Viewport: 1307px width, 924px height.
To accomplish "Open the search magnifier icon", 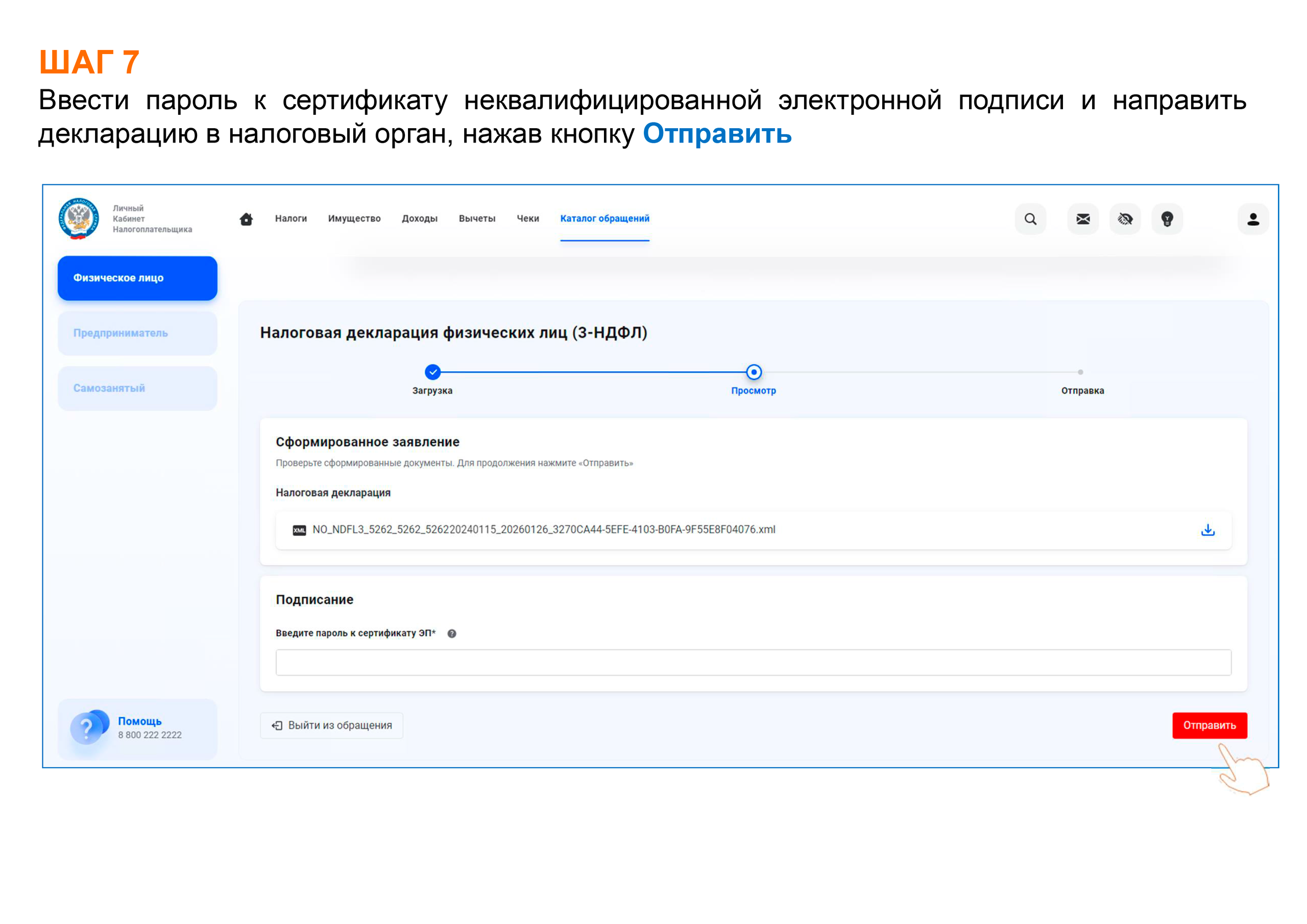I will (1030, 218).
